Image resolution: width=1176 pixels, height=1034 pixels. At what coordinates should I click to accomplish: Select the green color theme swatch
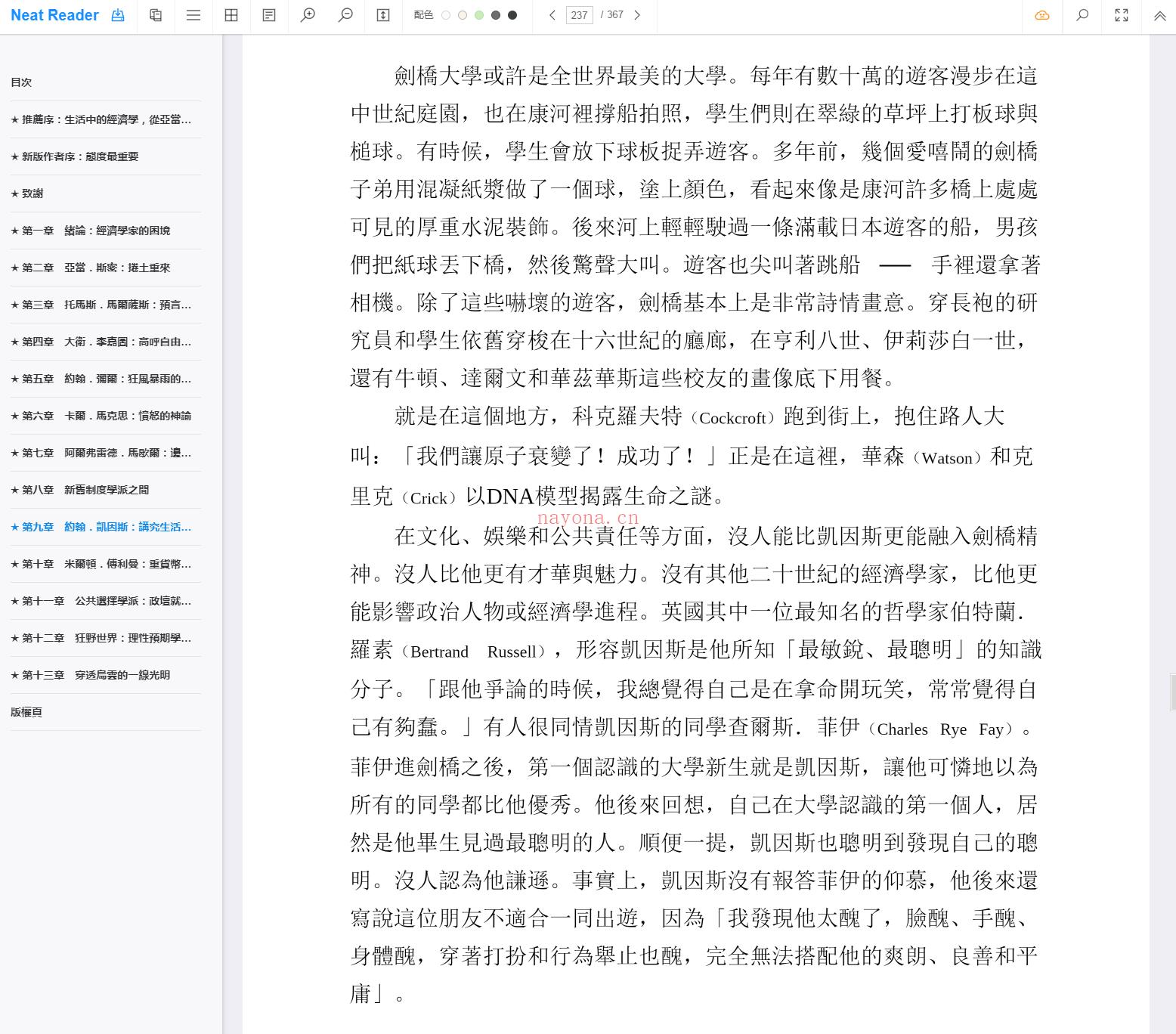click(479, 15)
